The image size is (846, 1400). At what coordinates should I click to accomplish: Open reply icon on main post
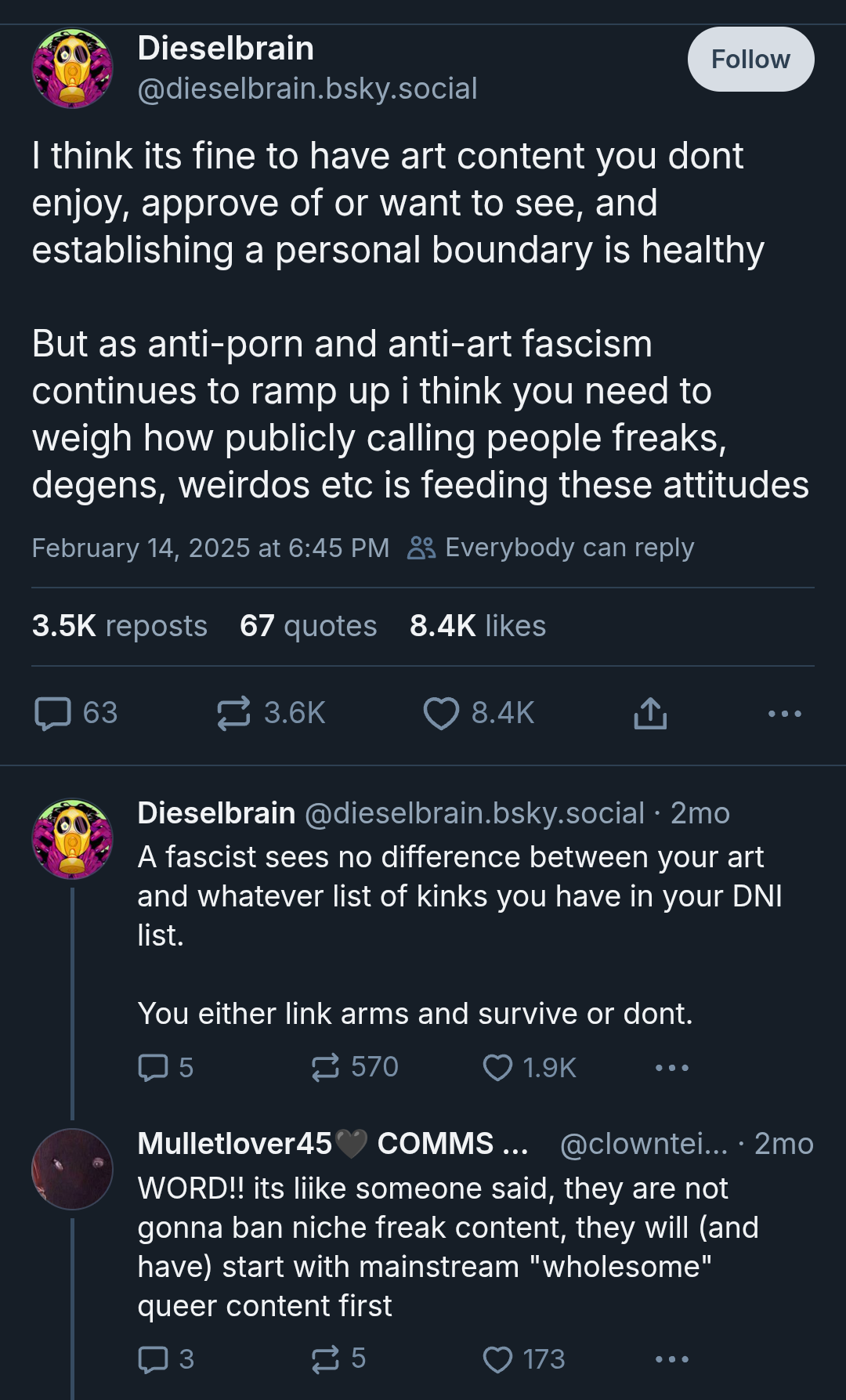pyautogui.click(x=76, y=713)
